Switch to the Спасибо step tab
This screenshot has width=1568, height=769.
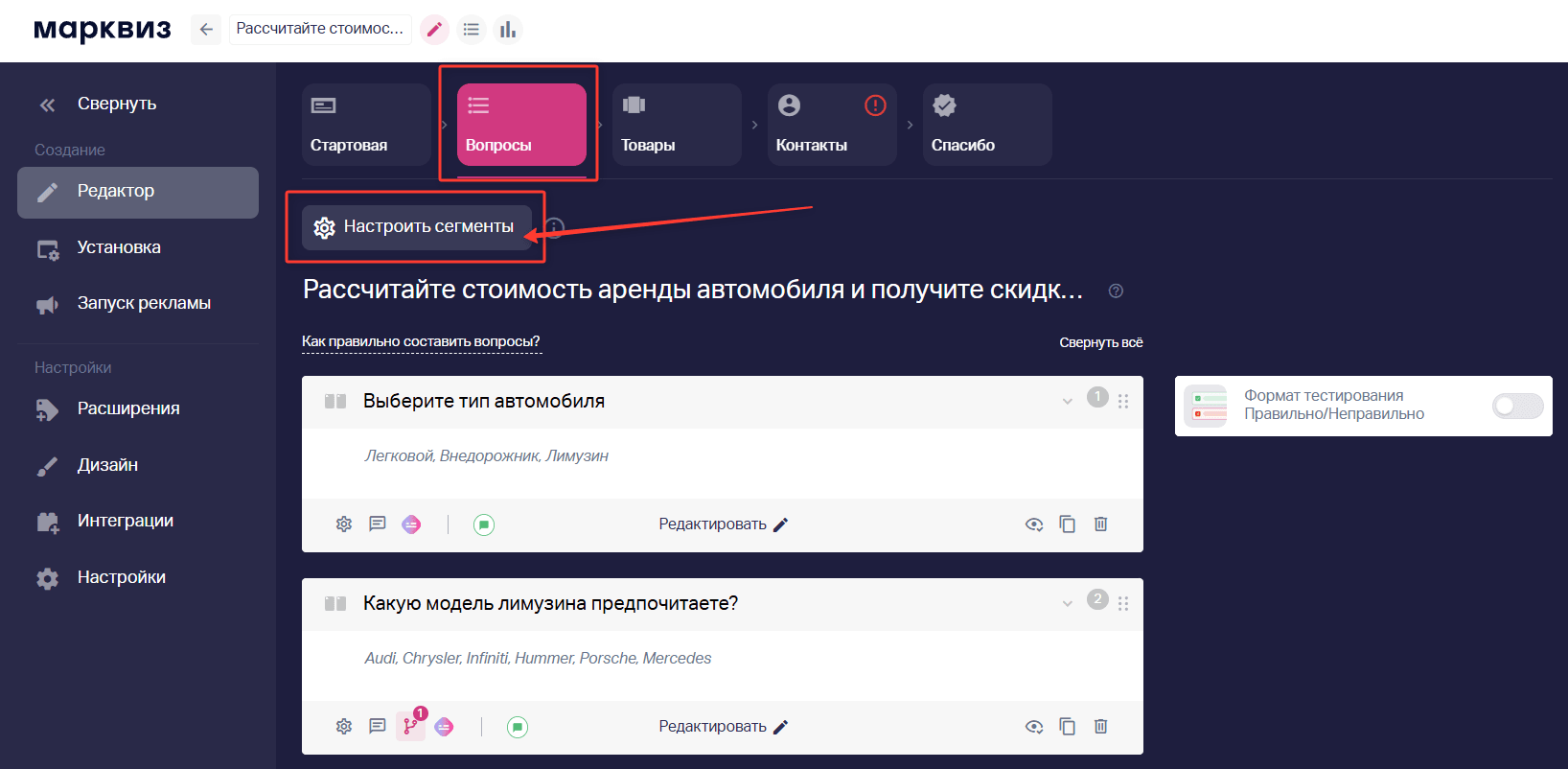click(x=987, y=125)
